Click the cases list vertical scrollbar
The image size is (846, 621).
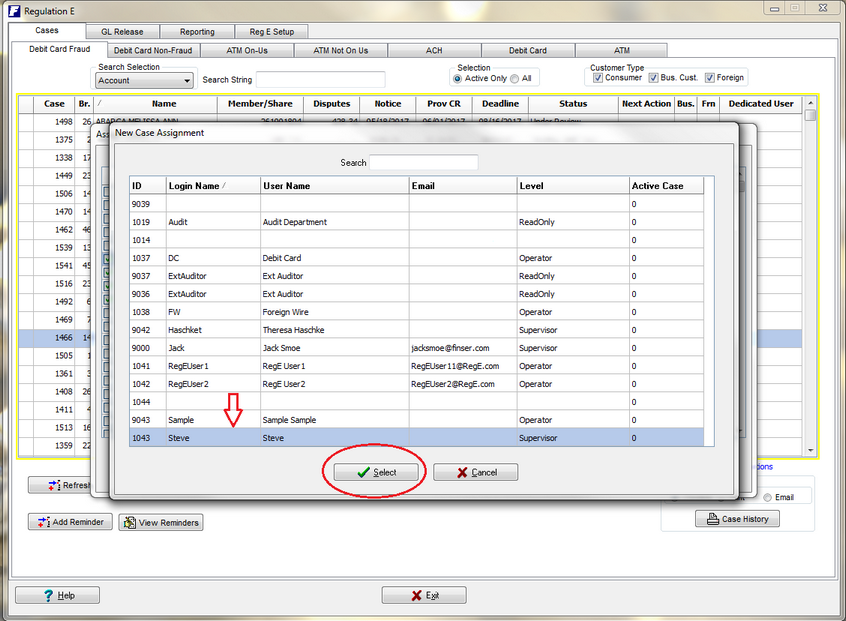[811, 280]
